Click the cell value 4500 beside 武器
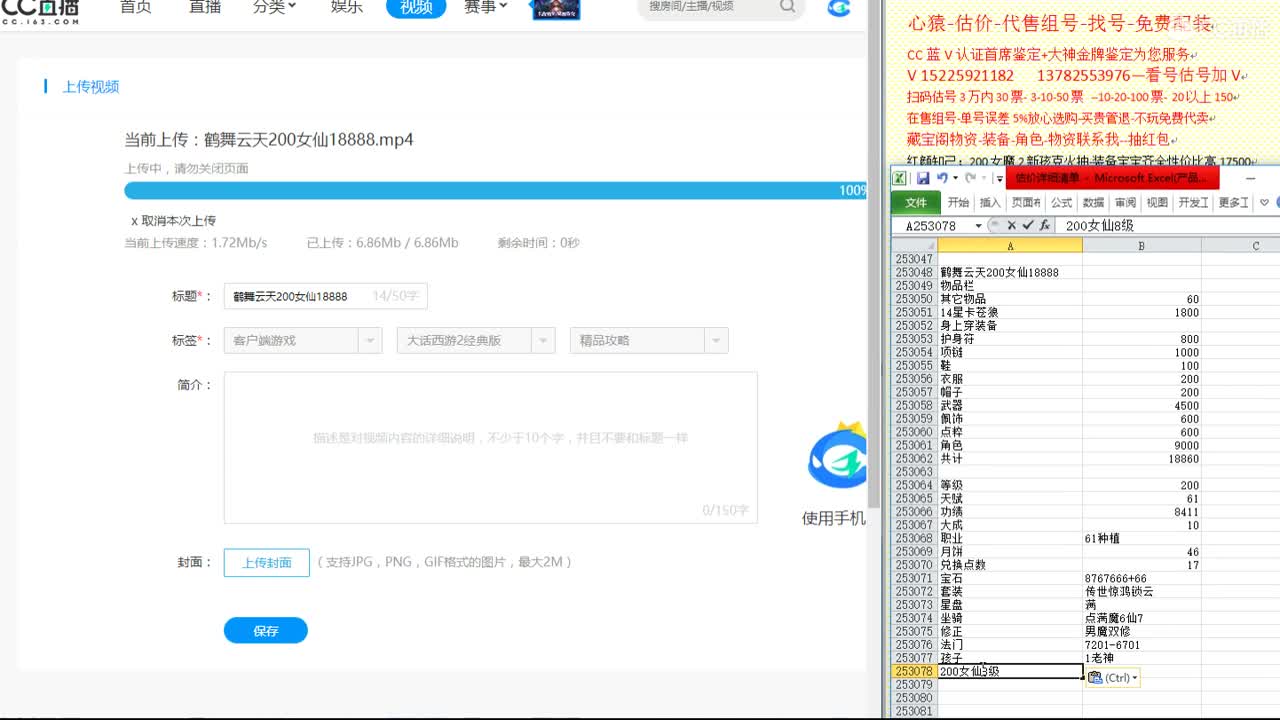 point(1142,406)
